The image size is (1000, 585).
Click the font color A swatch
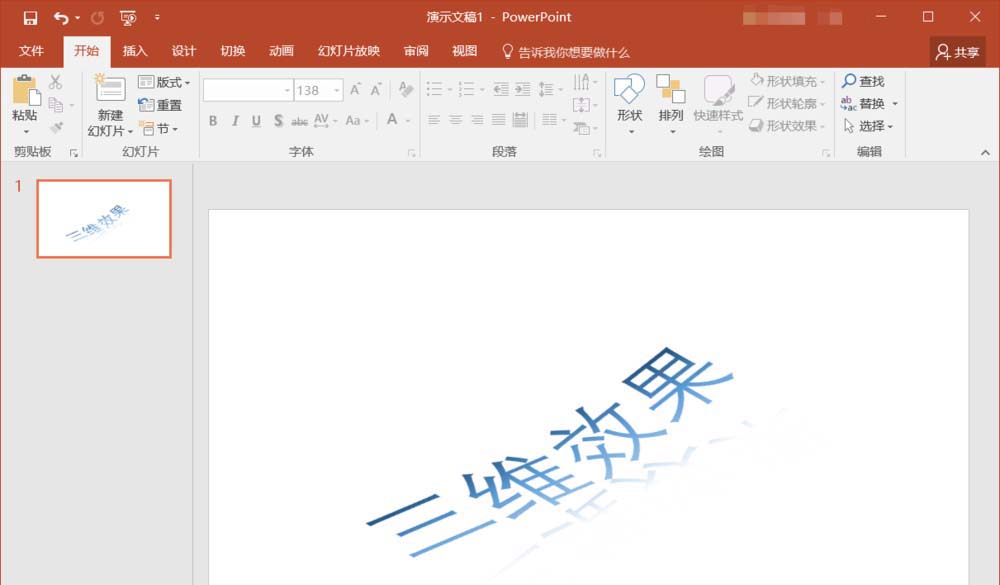pos(392,120)
